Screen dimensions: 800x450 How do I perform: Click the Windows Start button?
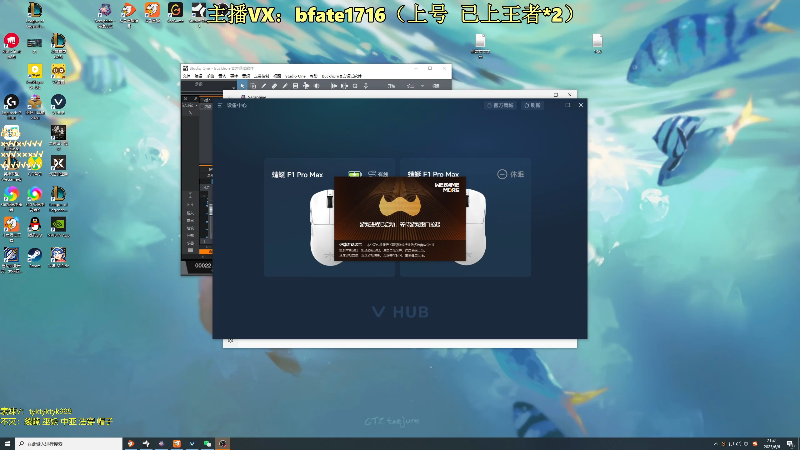coord(7,444)
